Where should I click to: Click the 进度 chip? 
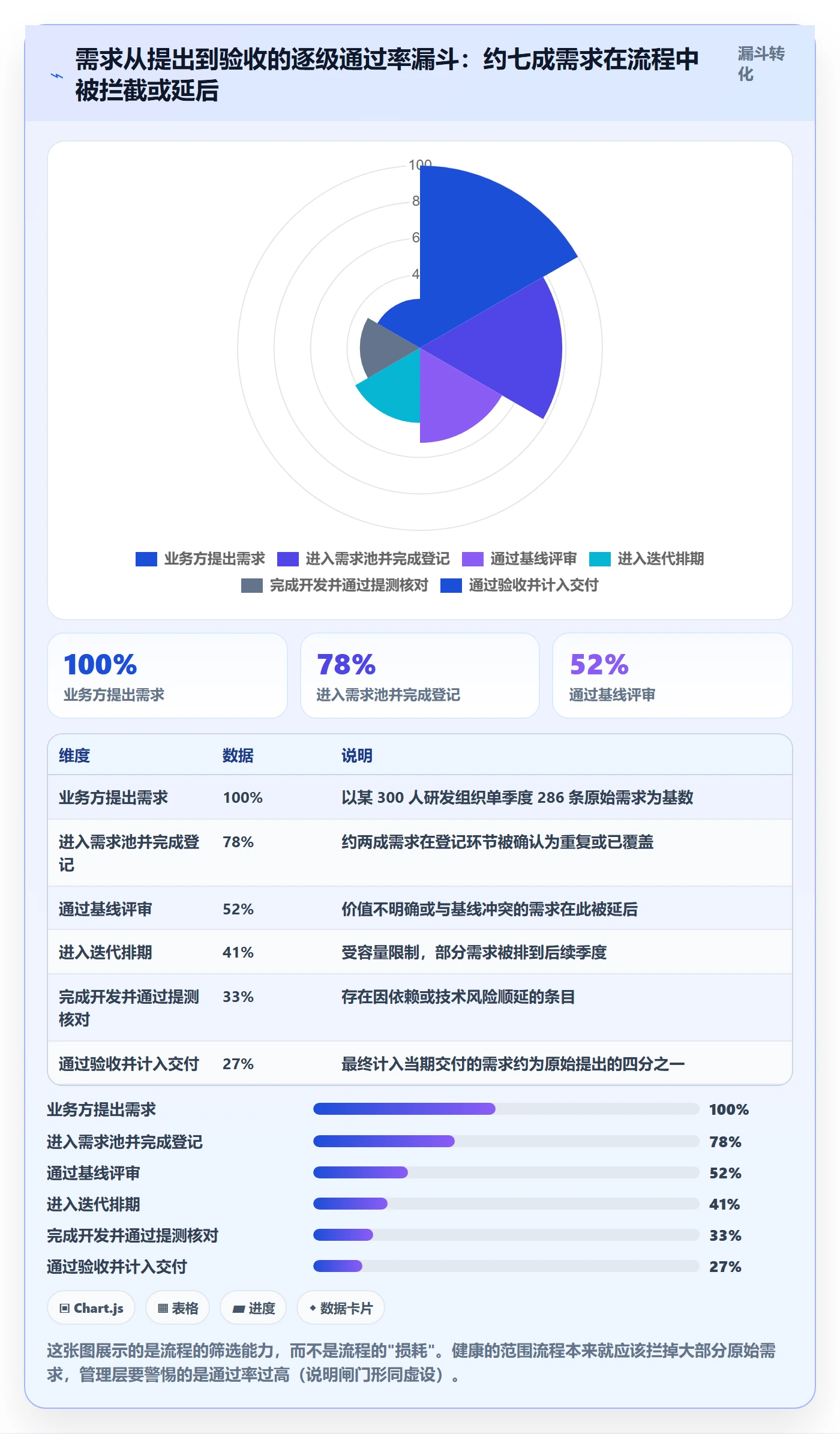(253, 1308)
